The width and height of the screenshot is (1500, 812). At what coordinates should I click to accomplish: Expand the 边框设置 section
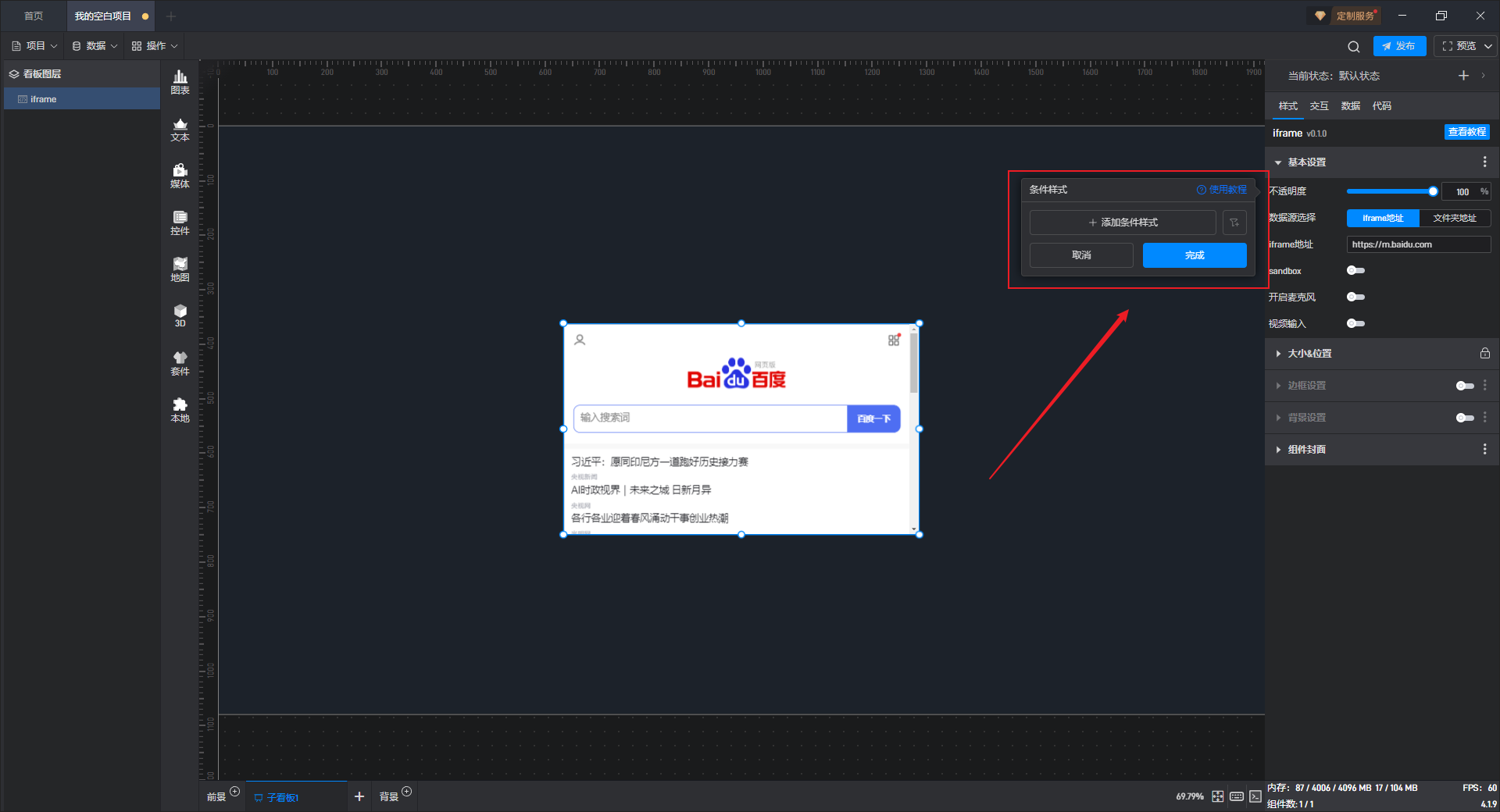pyautogui.click(x=1278, y=386)
